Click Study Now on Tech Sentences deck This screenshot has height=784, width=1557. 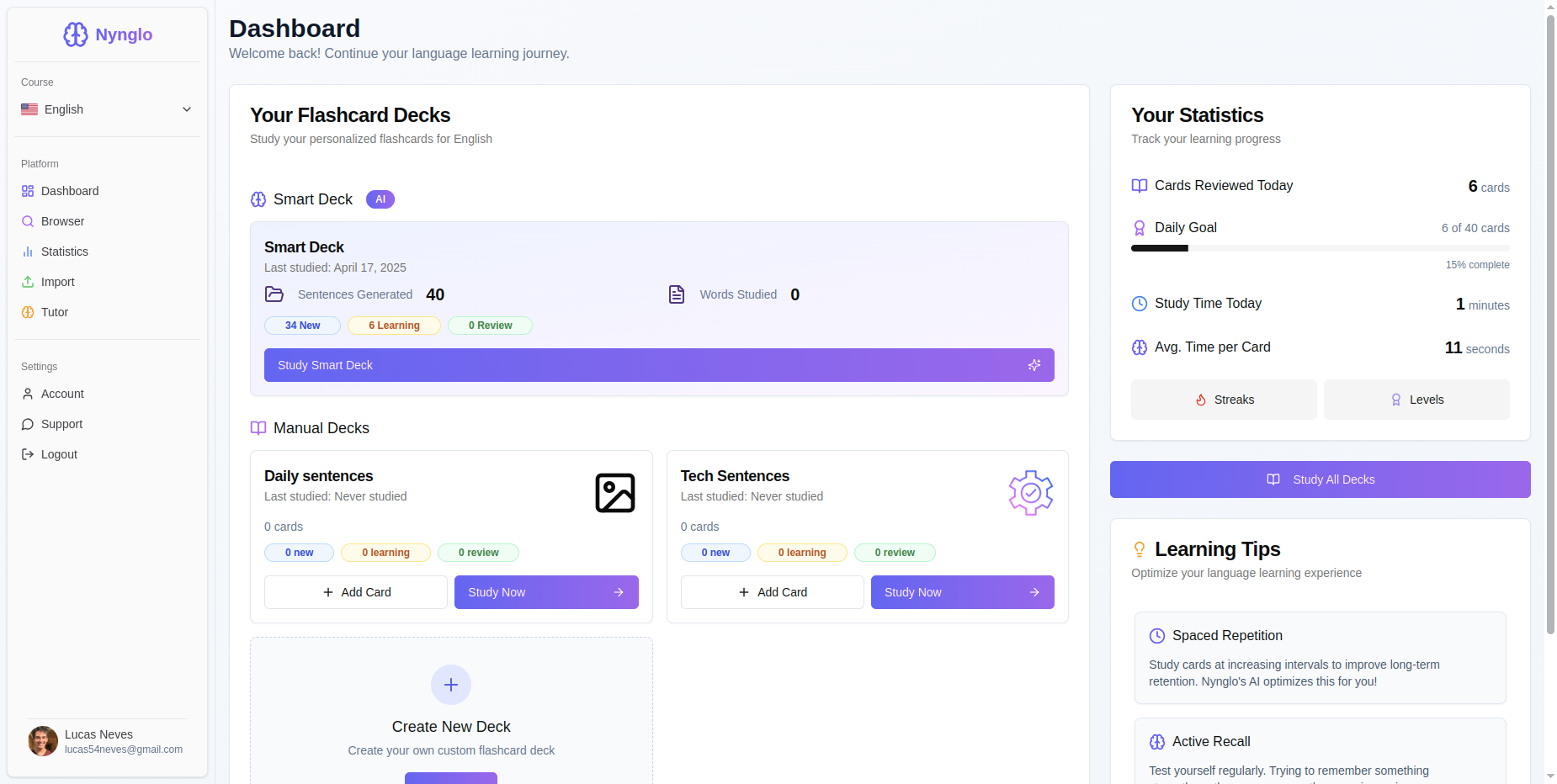point(963,592)
